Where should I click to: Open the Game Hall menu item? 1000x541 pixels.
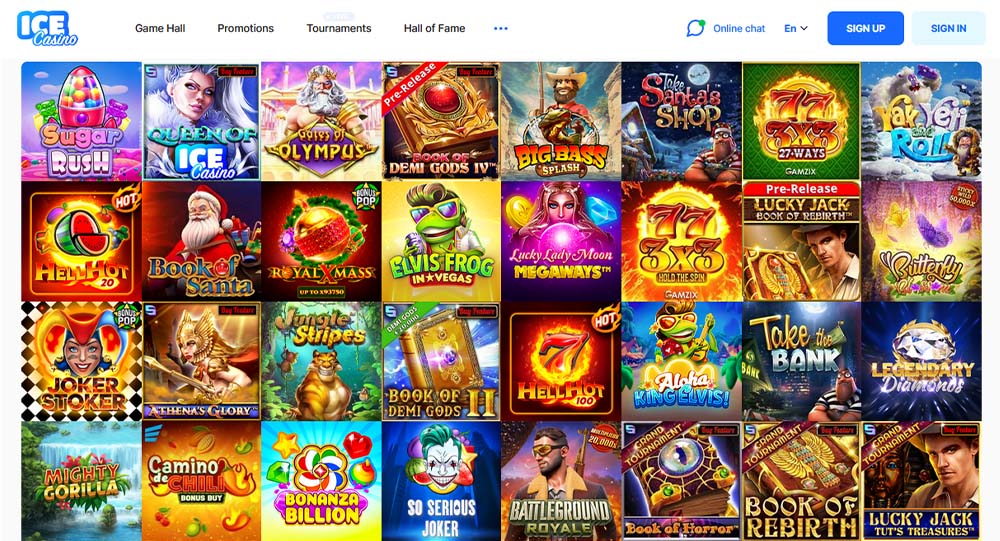[x=160, y=28]
